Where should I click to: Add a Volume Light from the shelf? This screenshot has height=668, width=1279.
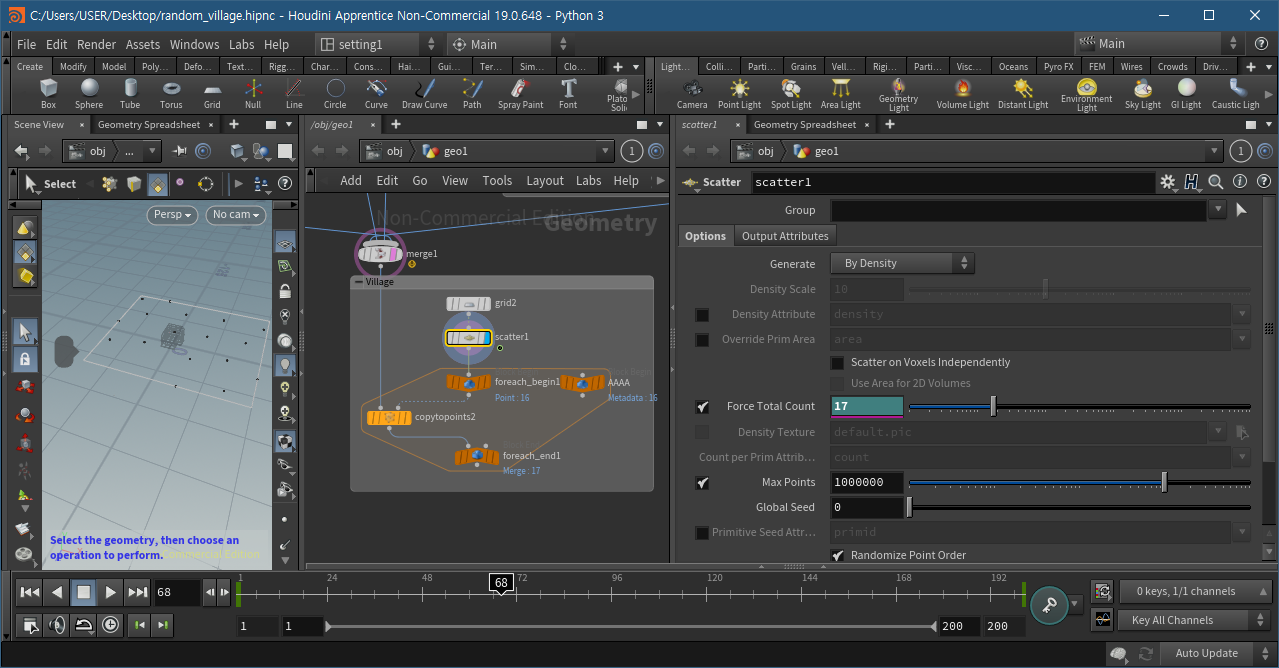click(x=962, y=94)
